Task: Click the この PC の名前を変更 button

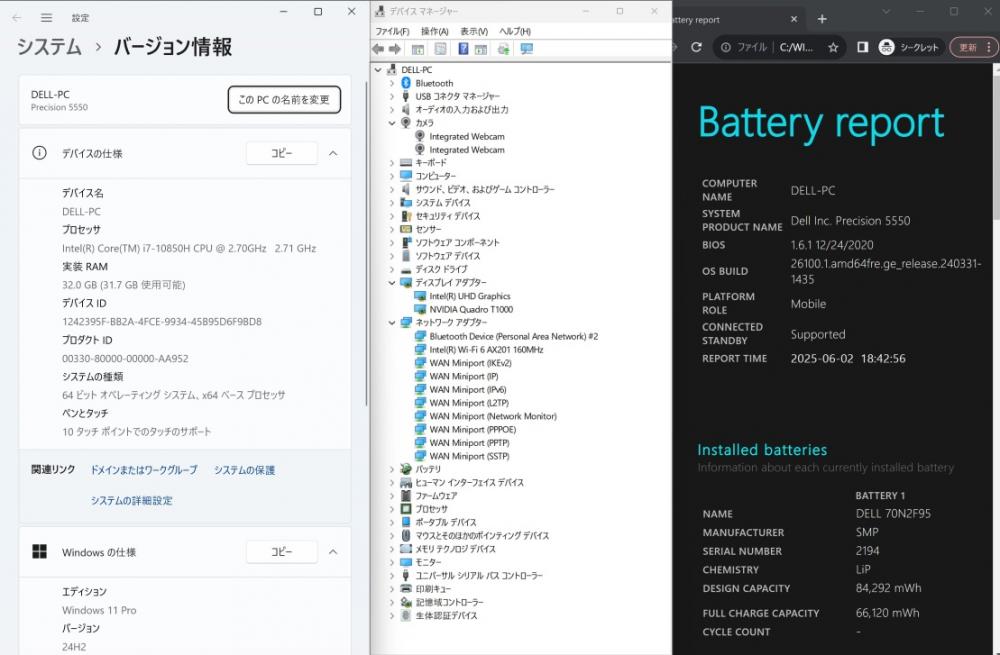Action: point(284,99)
